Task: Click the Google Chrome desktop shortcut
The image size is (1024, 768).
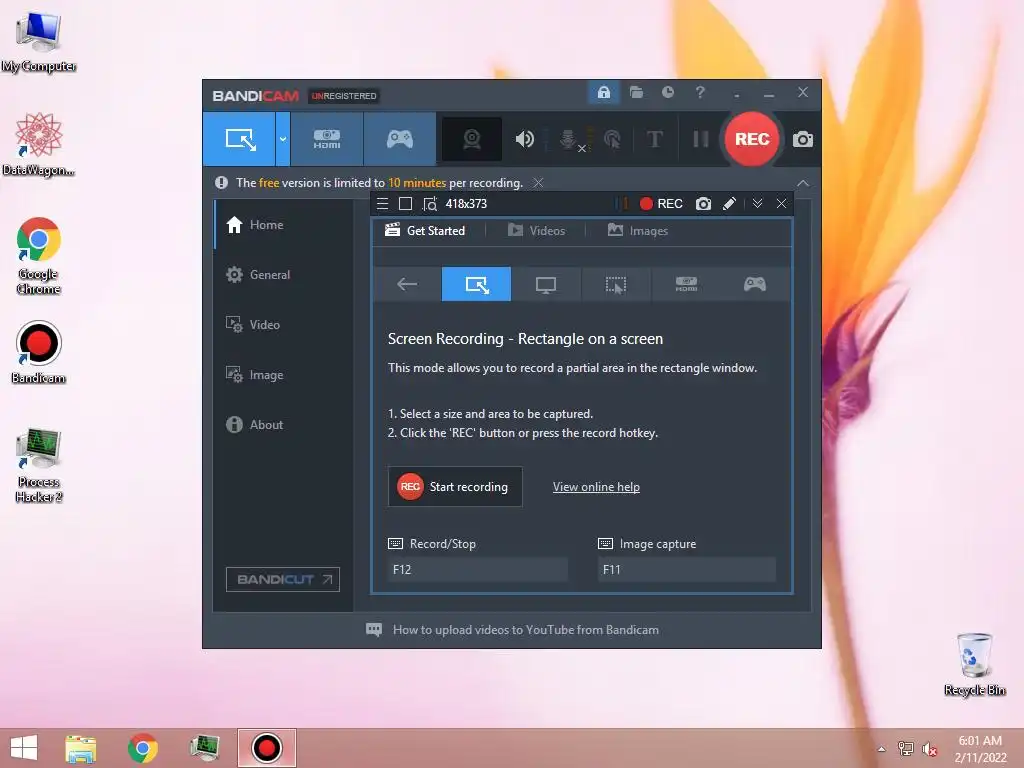Action: click(x=39, y=256)
